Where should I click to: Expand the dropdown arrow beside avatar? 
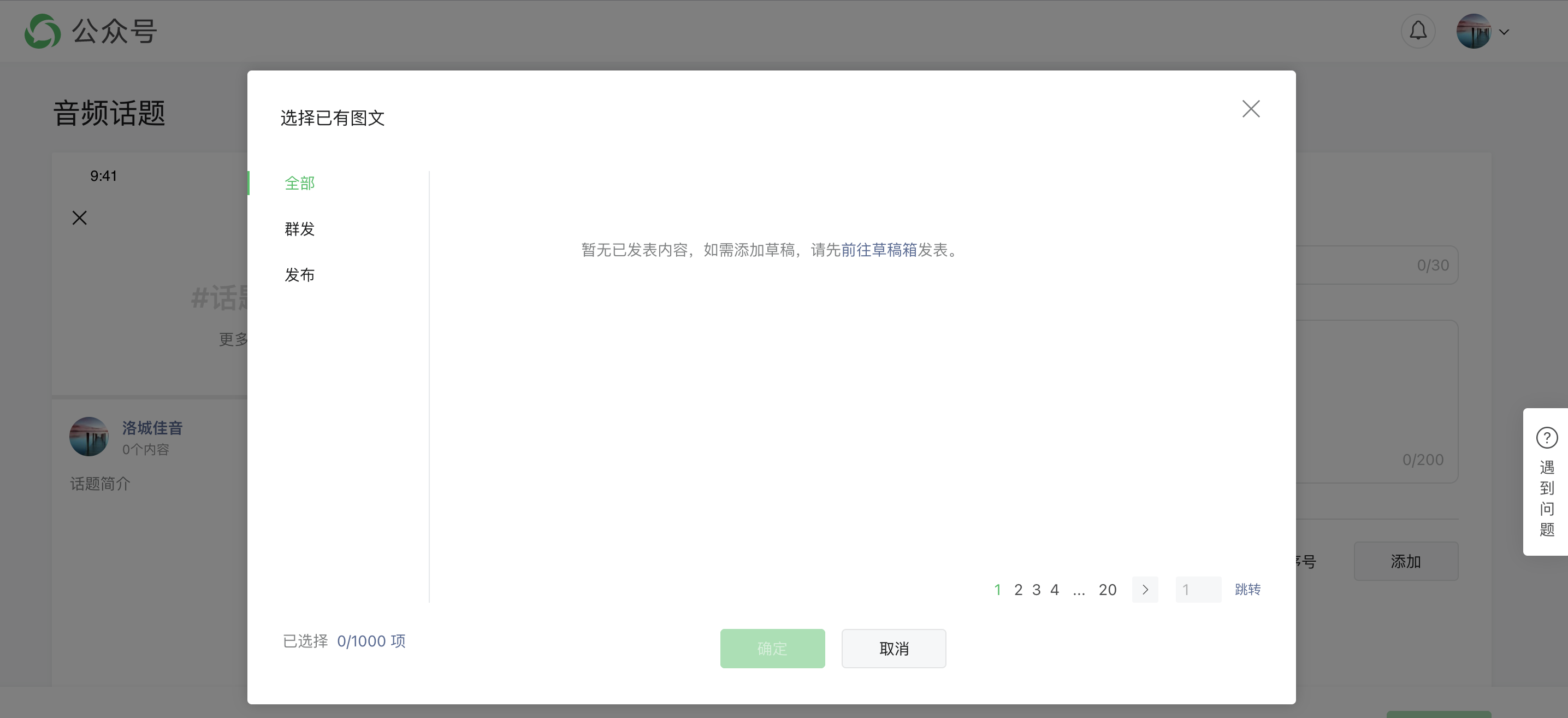click(1504, 32)
